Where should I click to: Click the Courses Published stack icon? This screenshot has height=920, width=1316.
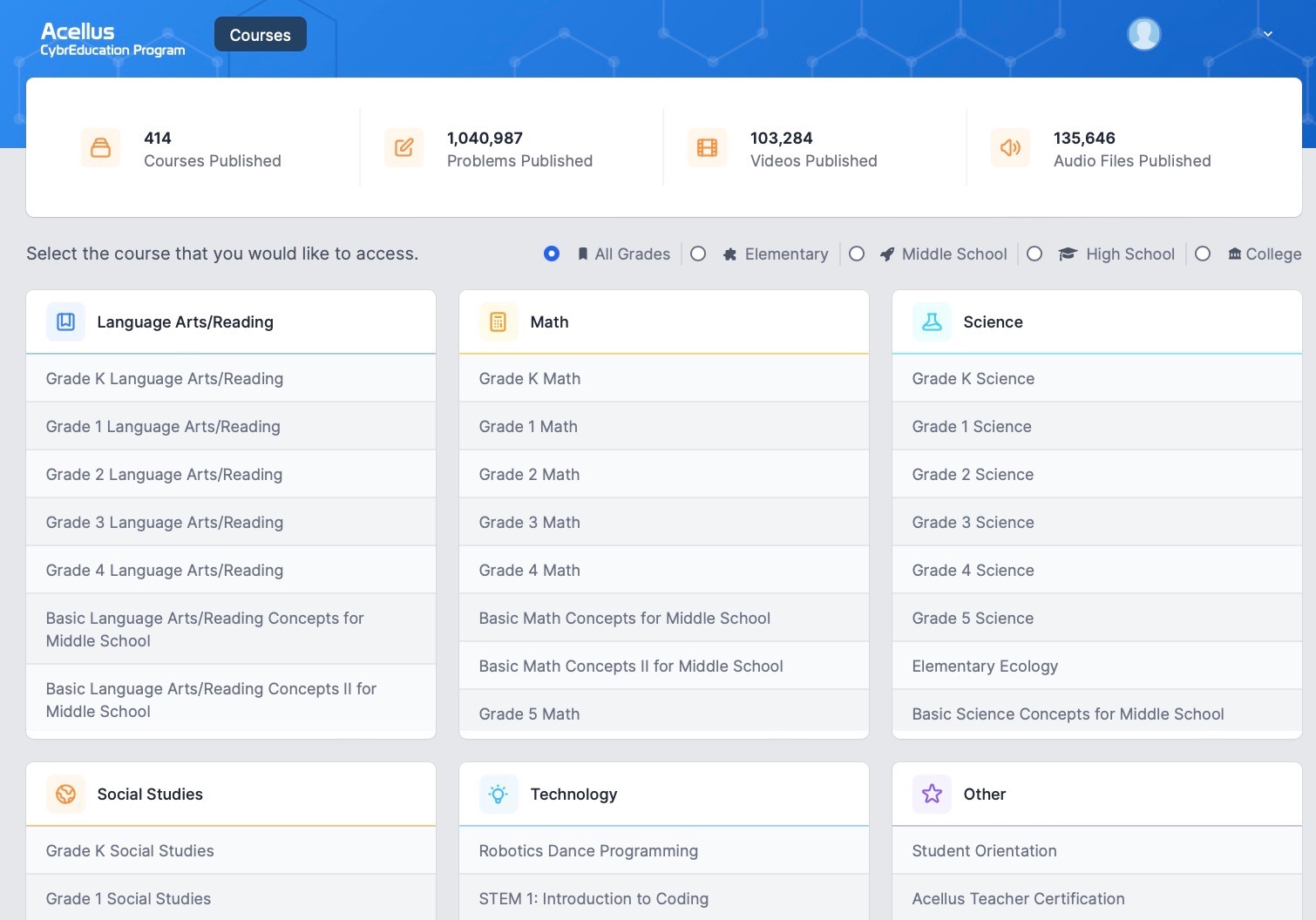[101, 147]
